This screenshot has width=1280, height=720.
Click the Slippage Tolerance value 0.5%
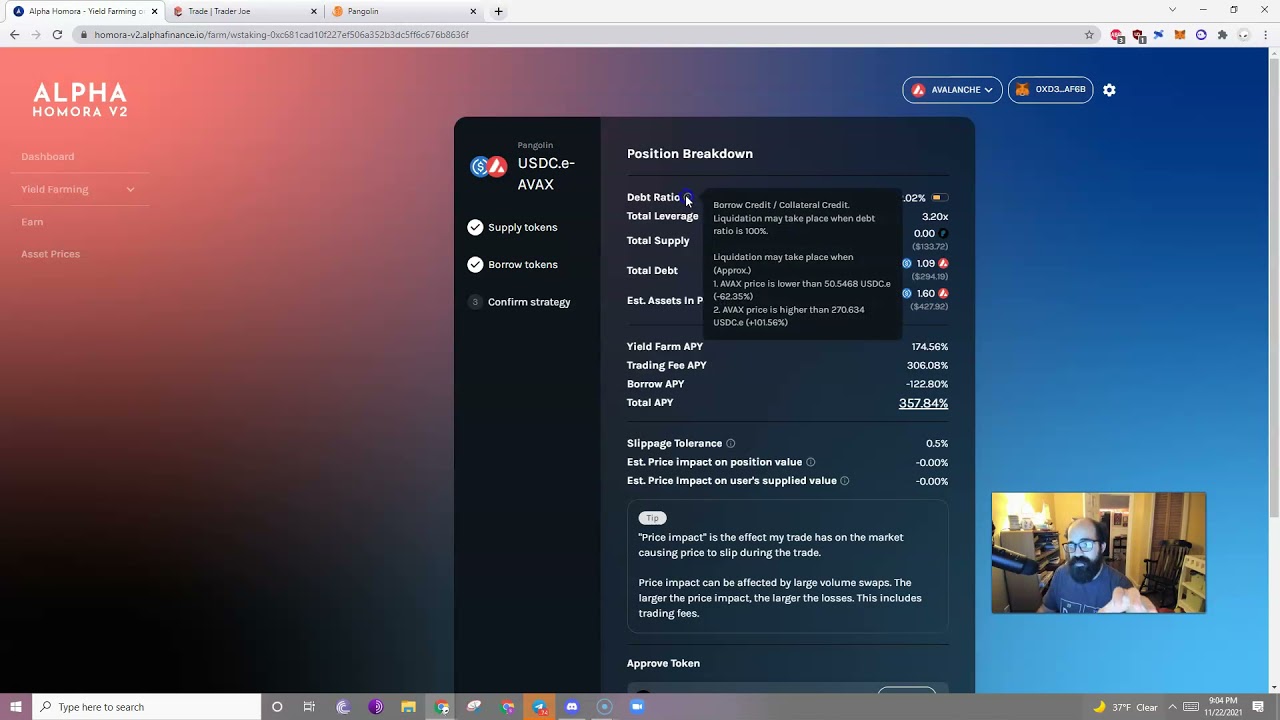937,444
